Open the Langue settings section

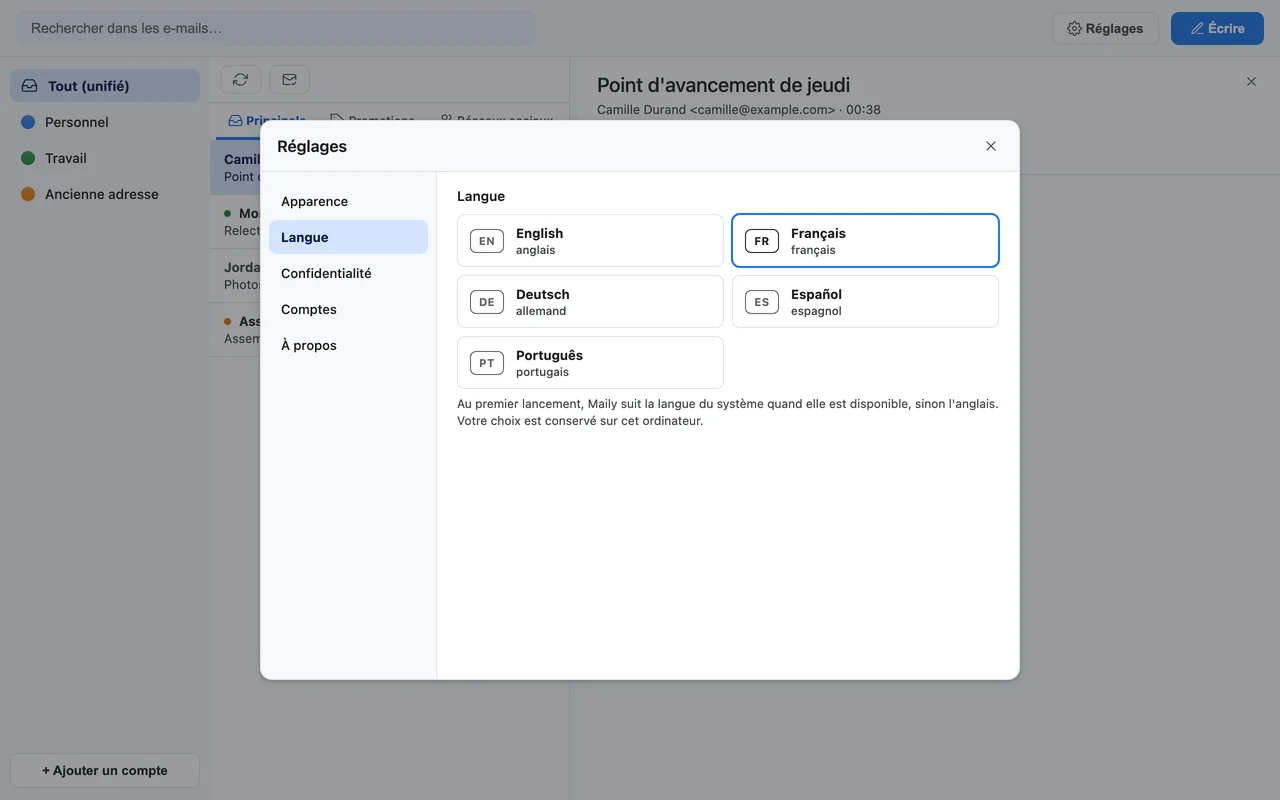click(x=348, y=237)
